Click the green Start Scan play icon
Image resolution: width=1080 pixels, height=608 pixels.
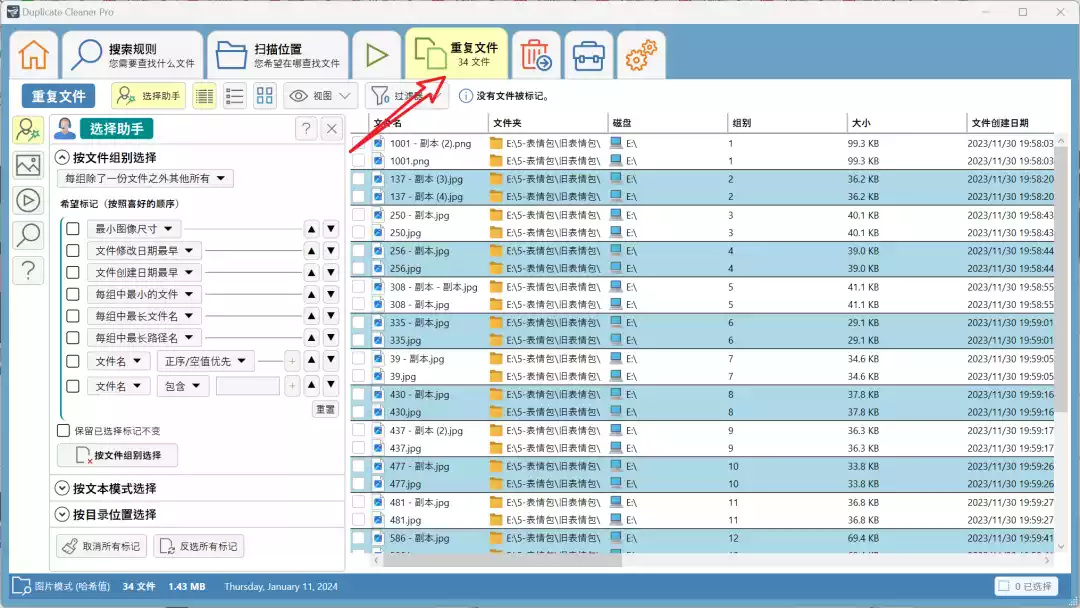click(x=376, y=55)
